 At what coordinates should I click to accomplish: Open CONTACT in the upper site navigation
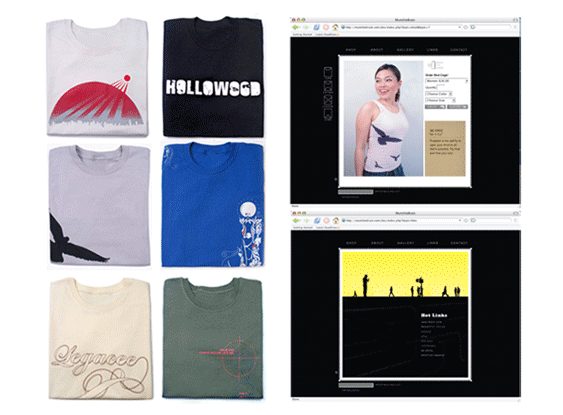459,50
